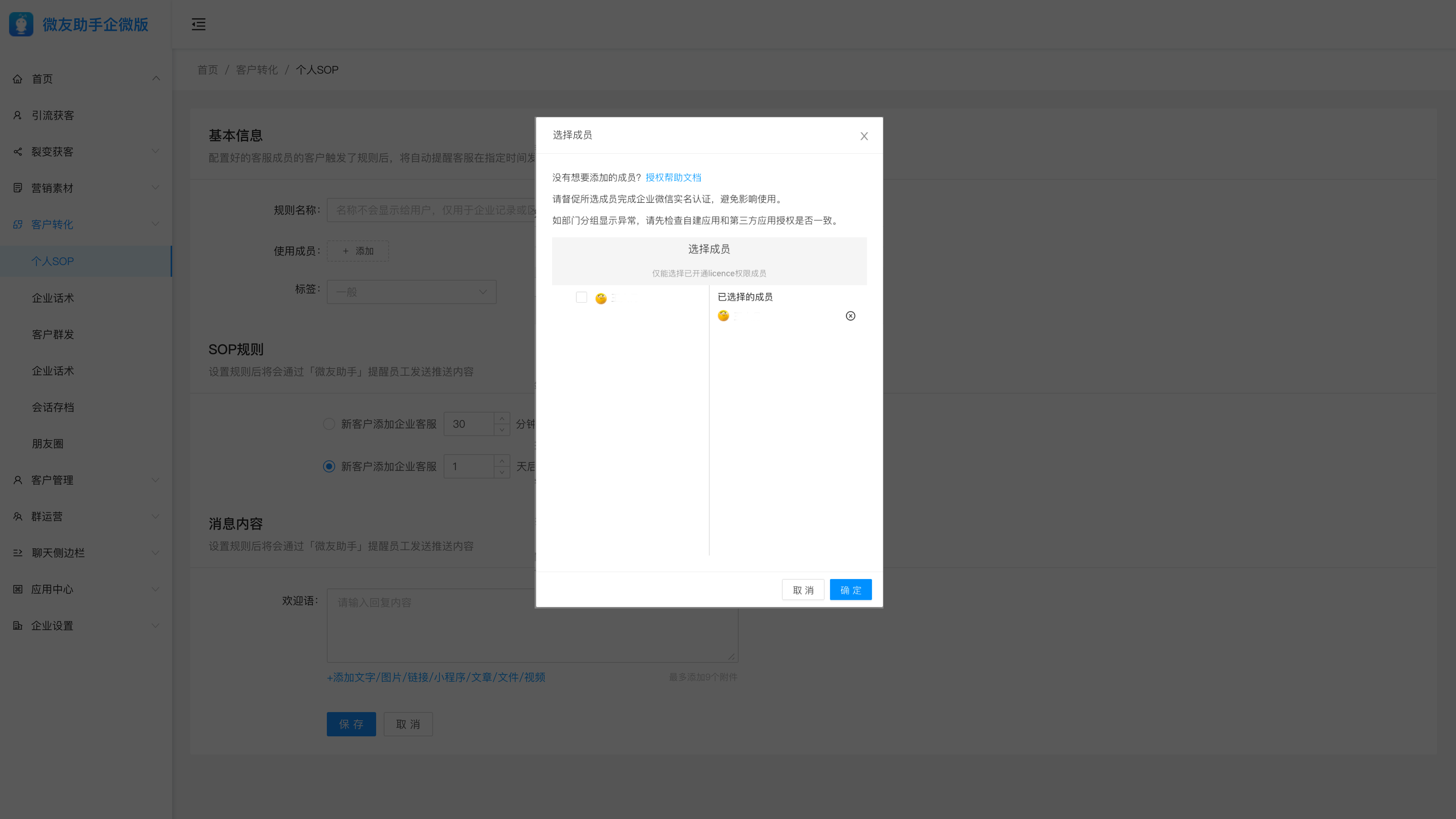Click the 群运营 group icon
1456x819 pixels.
17,516
